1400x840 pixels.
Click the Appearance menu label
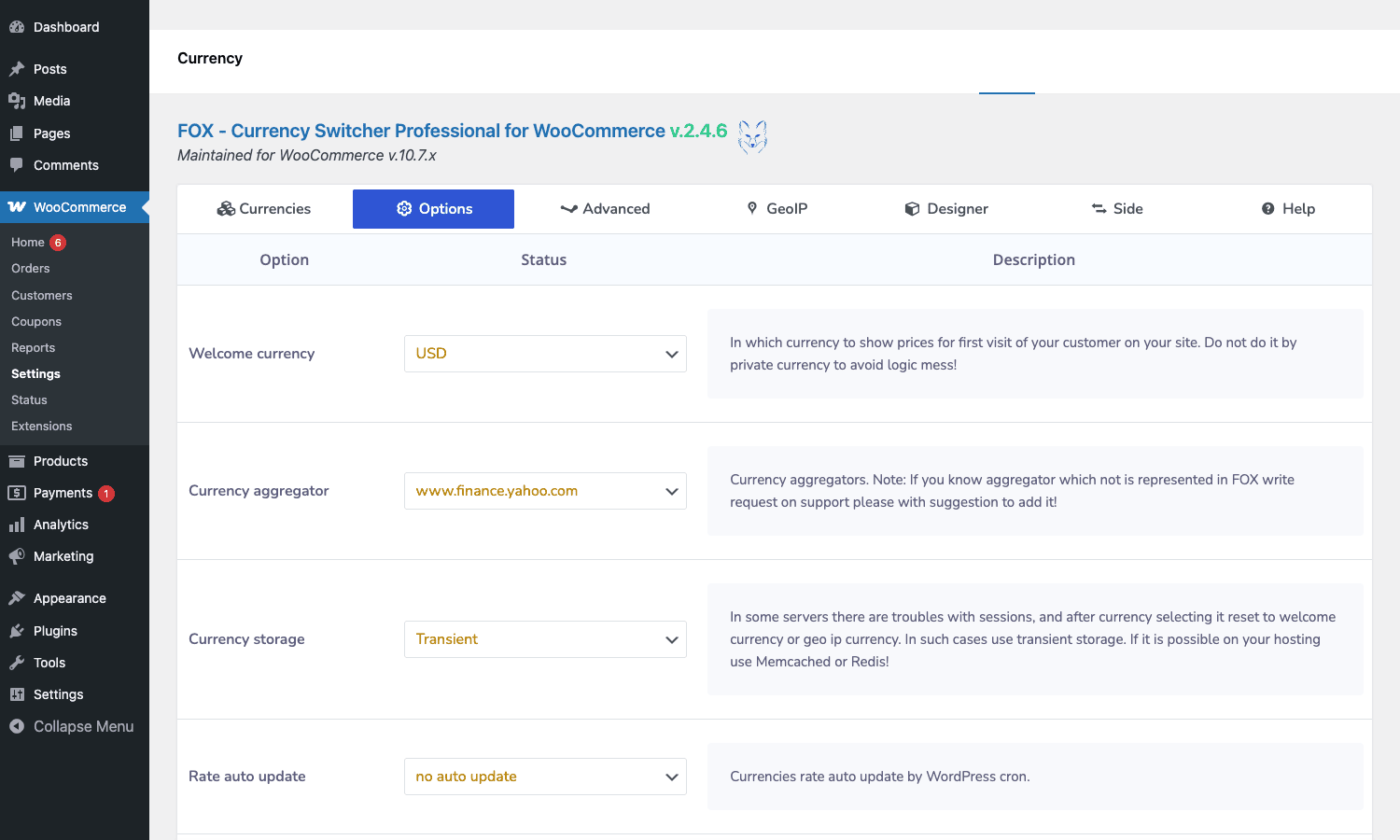click(70, 598)
